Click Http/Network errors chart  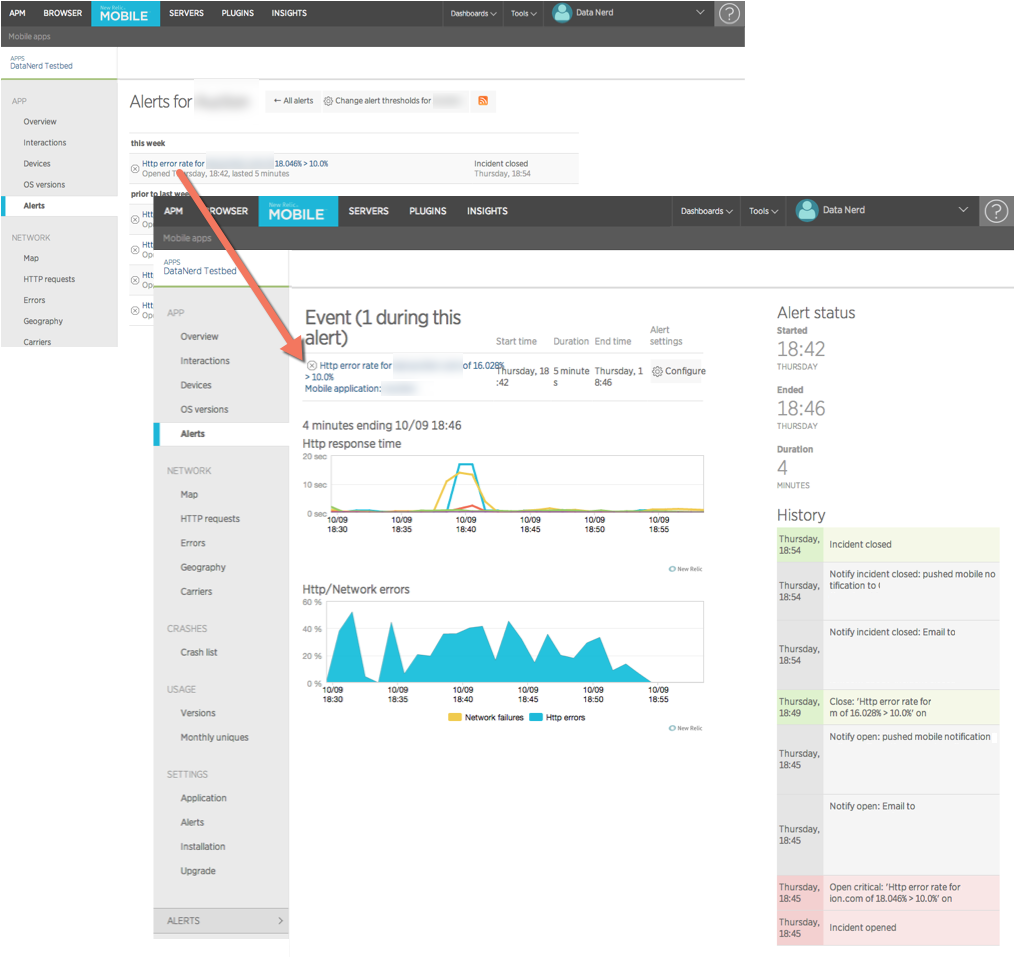click(x=514, y=642)
